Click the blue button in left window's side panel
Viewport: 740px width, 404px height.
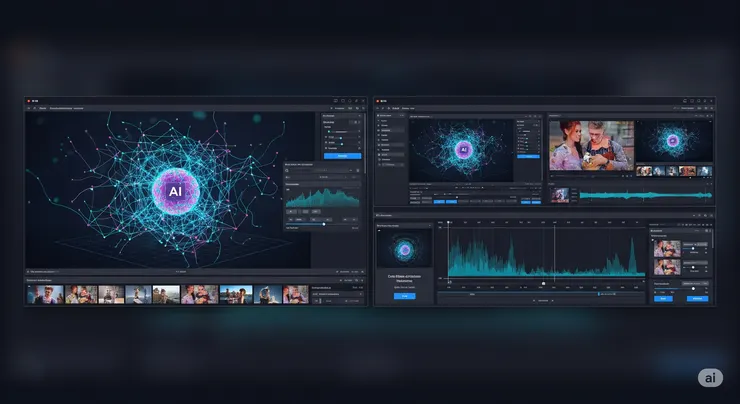[342, 156]
